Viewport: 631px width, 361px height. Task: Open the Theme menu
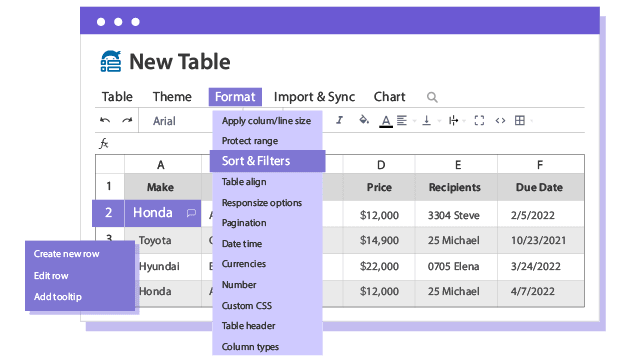pyautogui.click(x=172, y=97)
